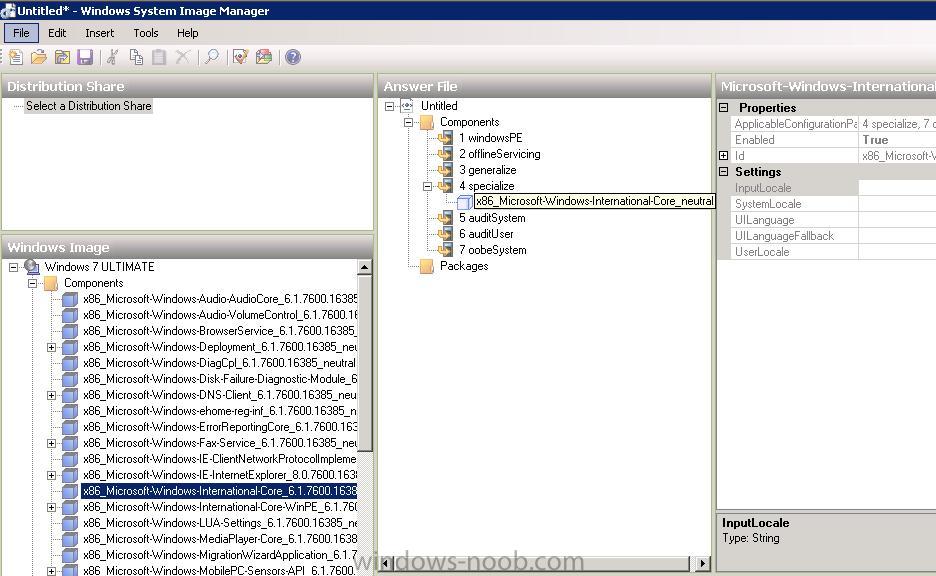Image resolution: width=936 pixels, height=576 pixels.
Task: Click the Enabled property value True
Action: (x=897, y=140)
